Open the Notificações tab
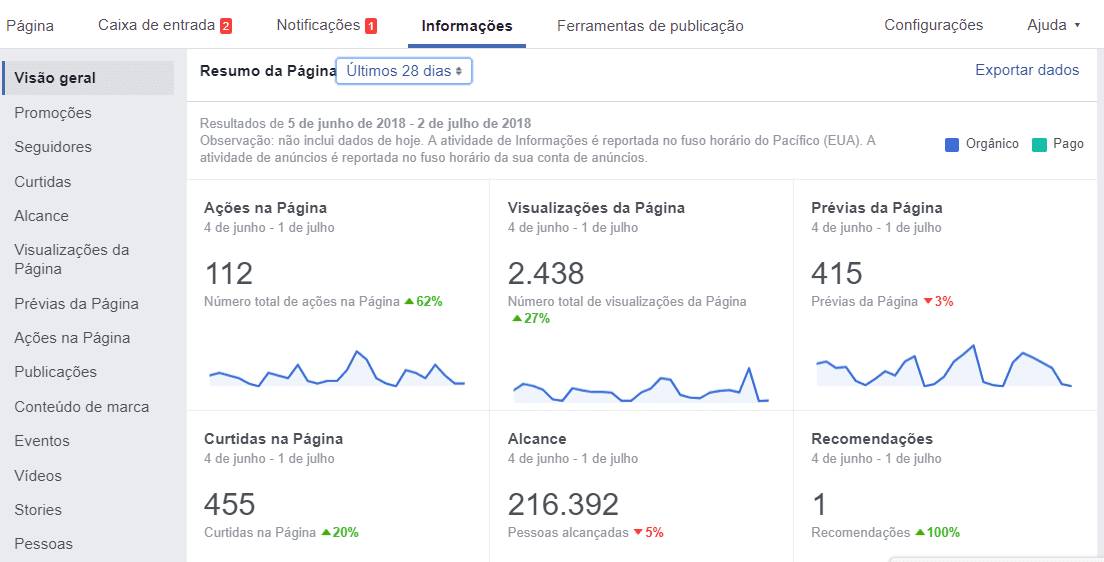1104x562 pixels. (x=327, y=25)
